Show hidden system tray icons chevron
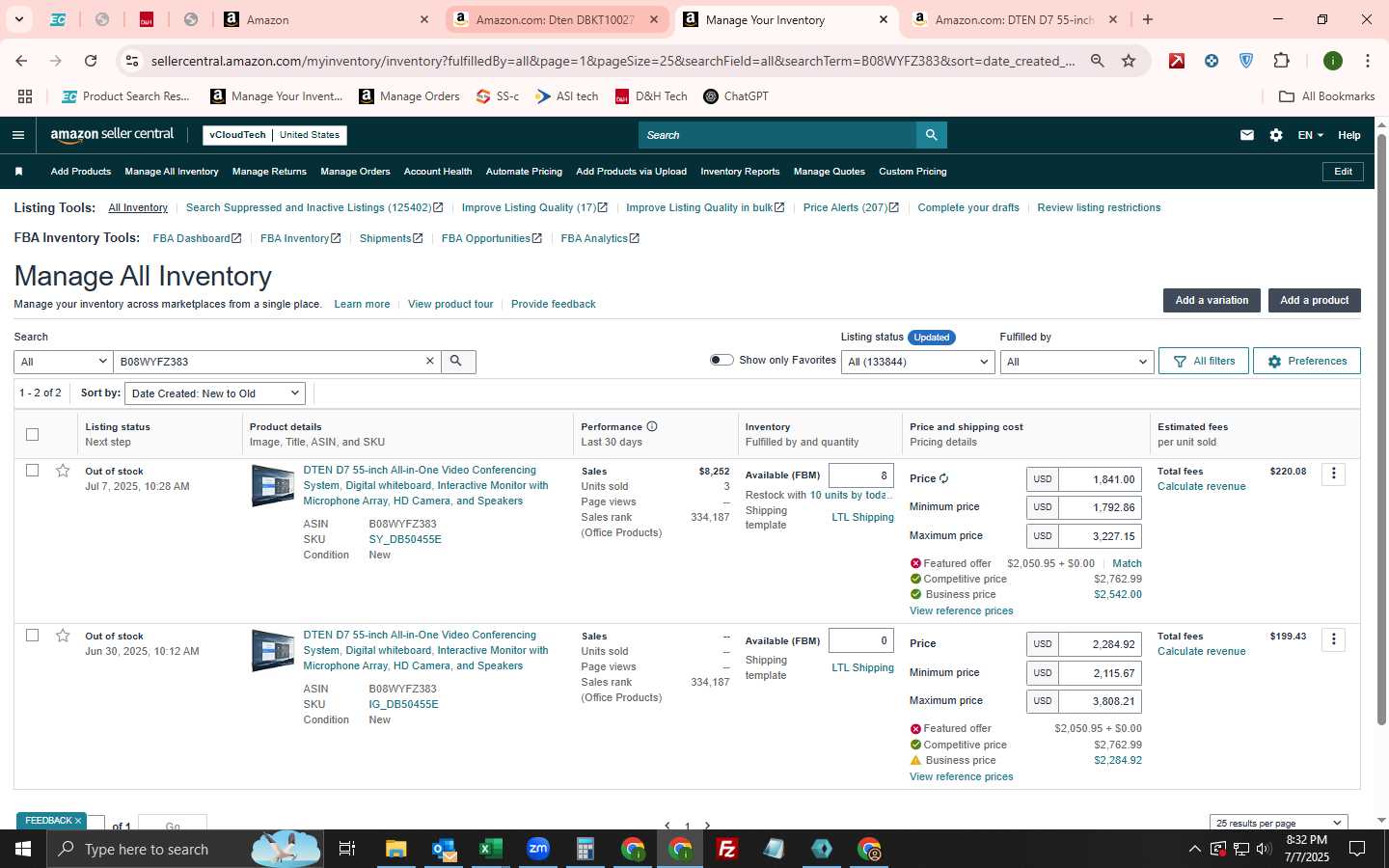Viewport: 1389px width, 868px height. [1194, 849]
